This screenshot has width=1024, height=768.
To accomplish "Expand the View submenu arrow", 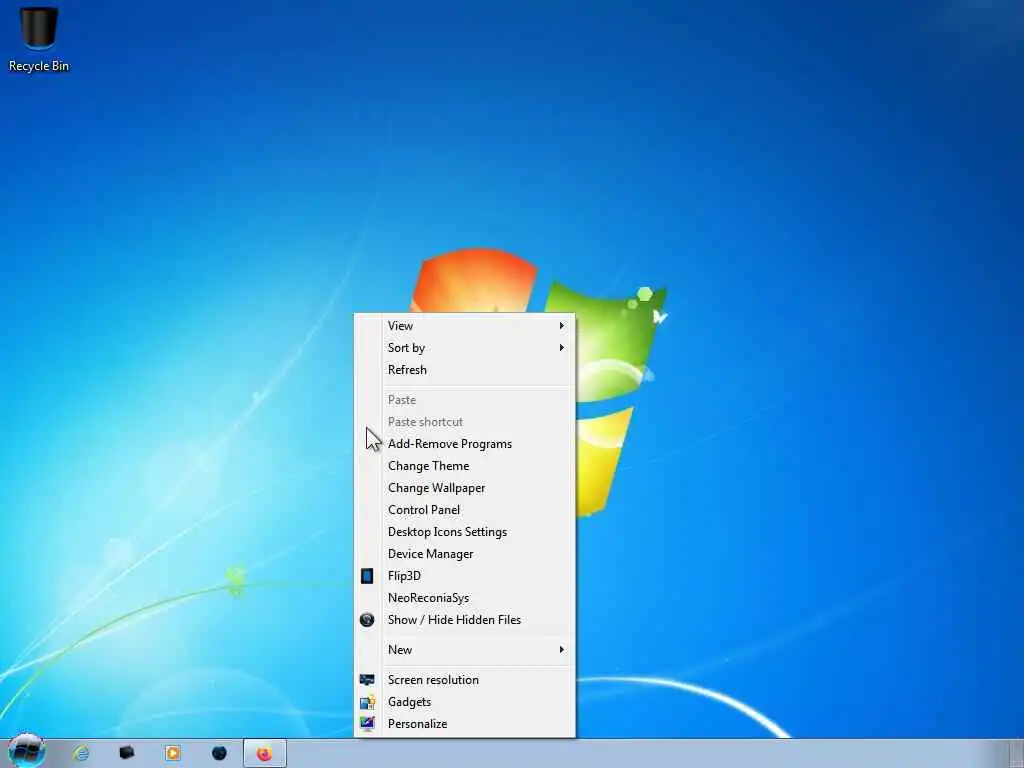I will pos(562,325).
